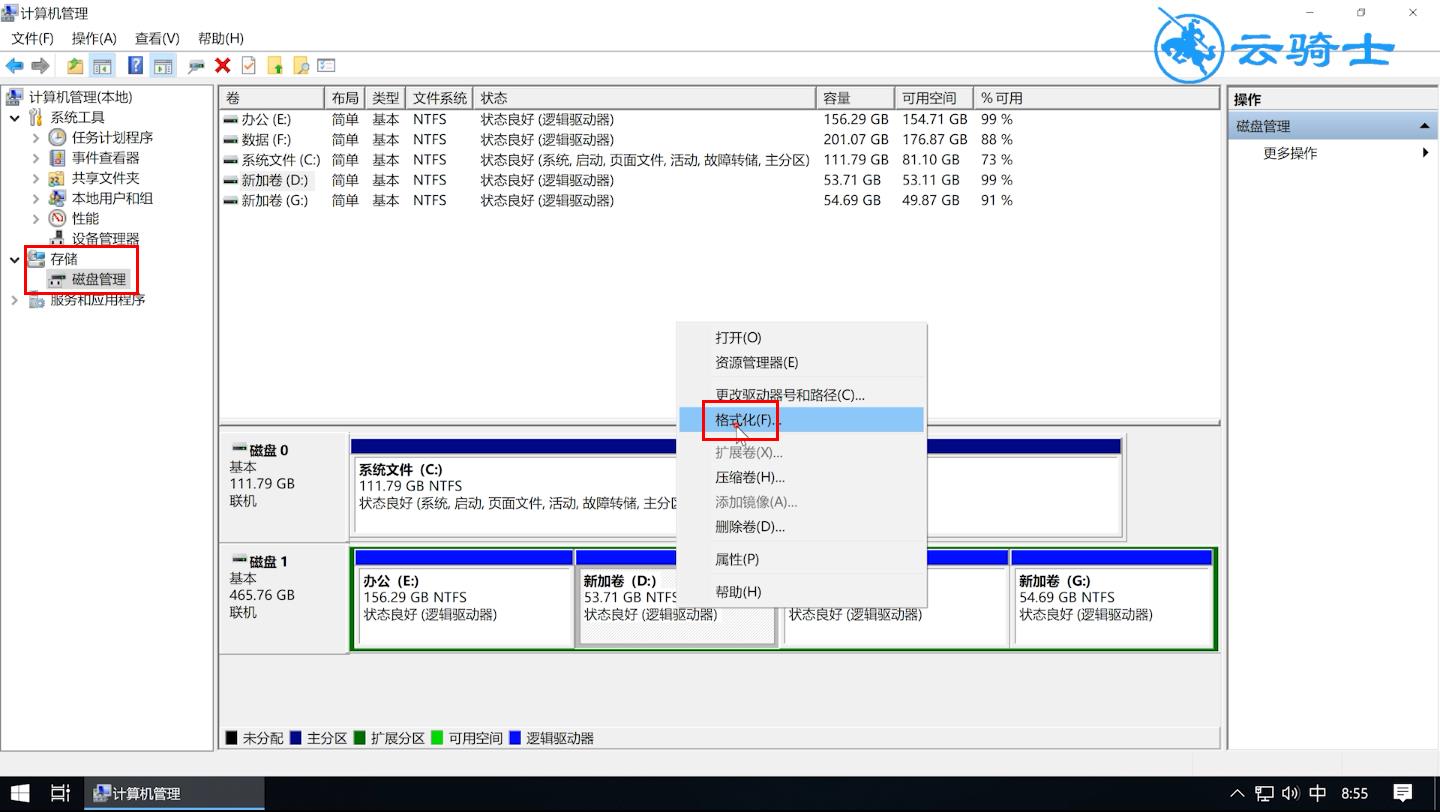Click the back navigation arrow in the toolbar
The width and height of the screenshot is (1440, 812).
14,65
